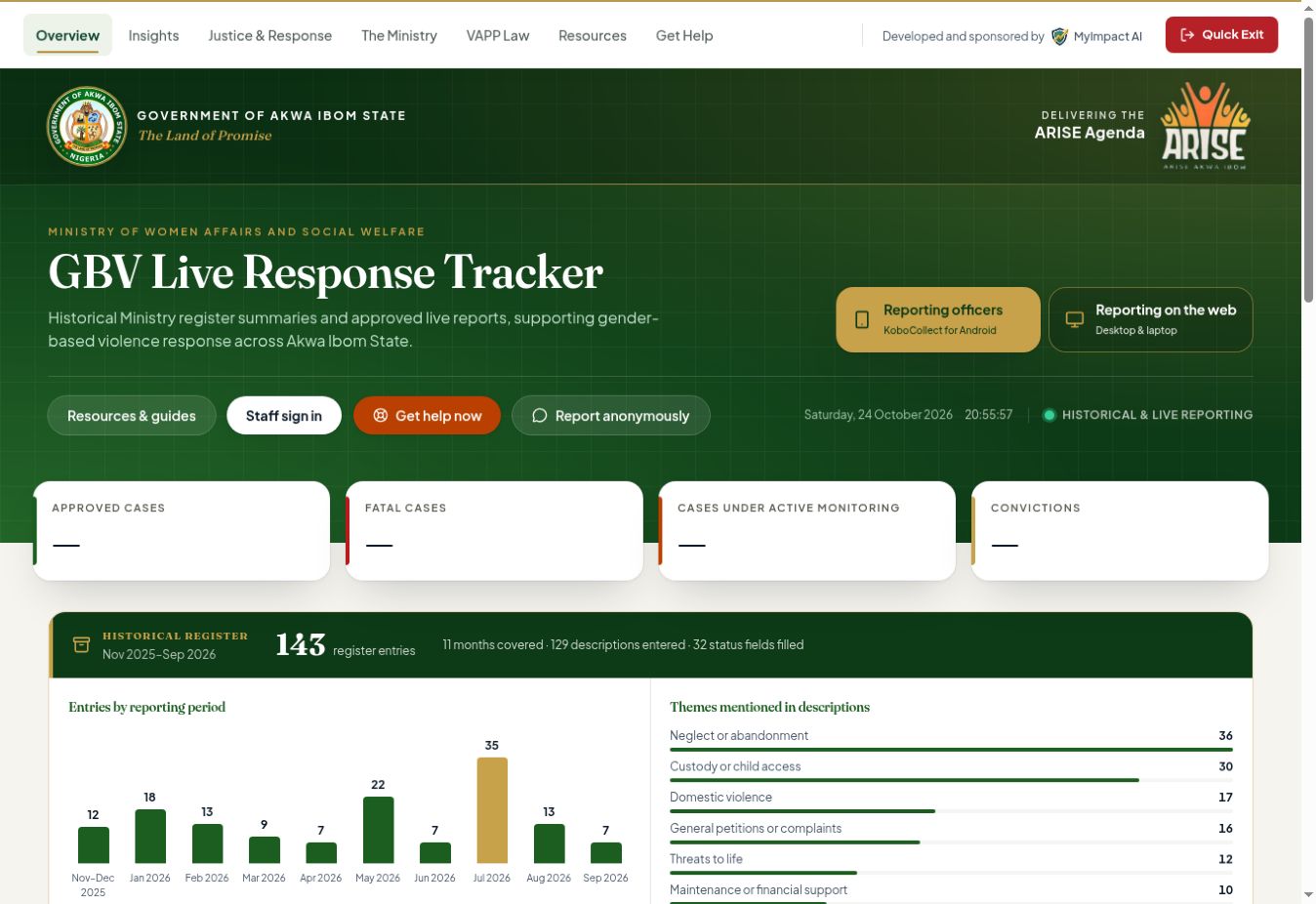This screenshot has height=904, width=1316.
Task: Go to Justice & Response
Action: click(269, 35)
